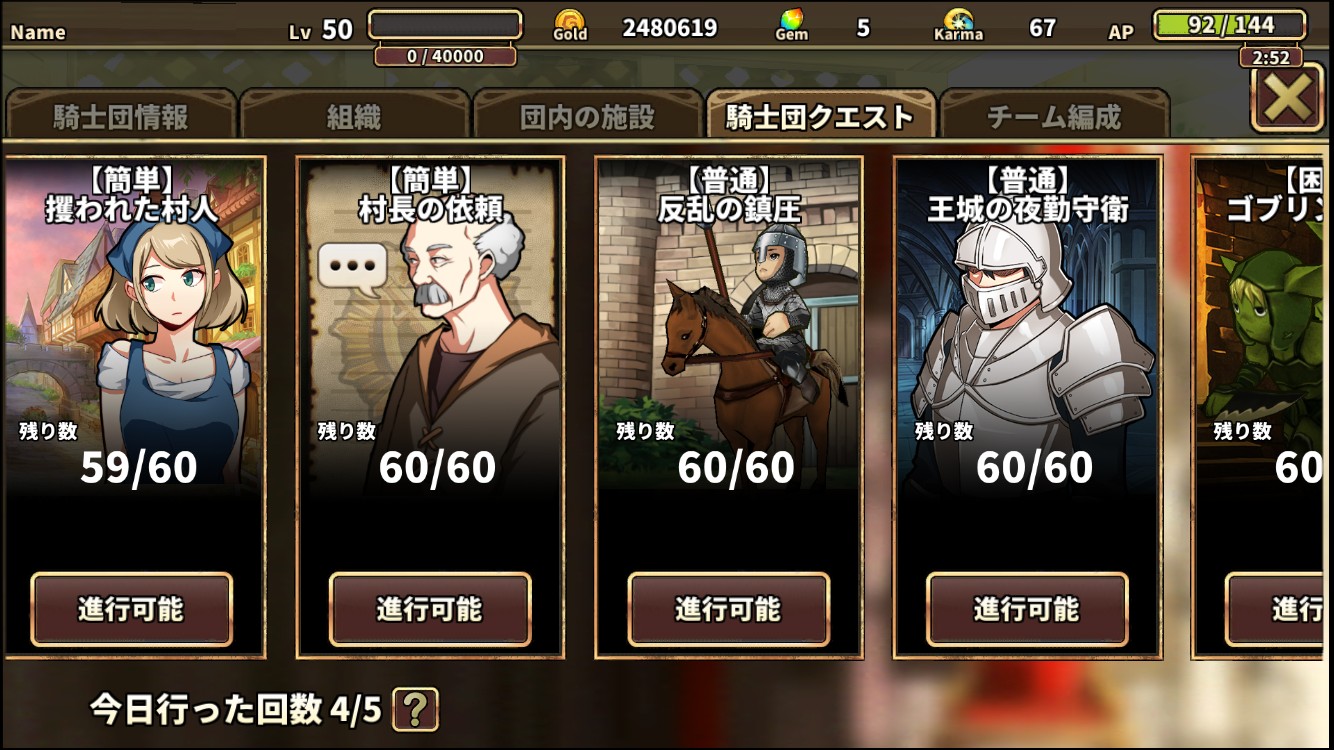The height and width of the screenshot is (750, 1334).
Task: Select the 騎士団クエスト tab
Action: point(820,116)
